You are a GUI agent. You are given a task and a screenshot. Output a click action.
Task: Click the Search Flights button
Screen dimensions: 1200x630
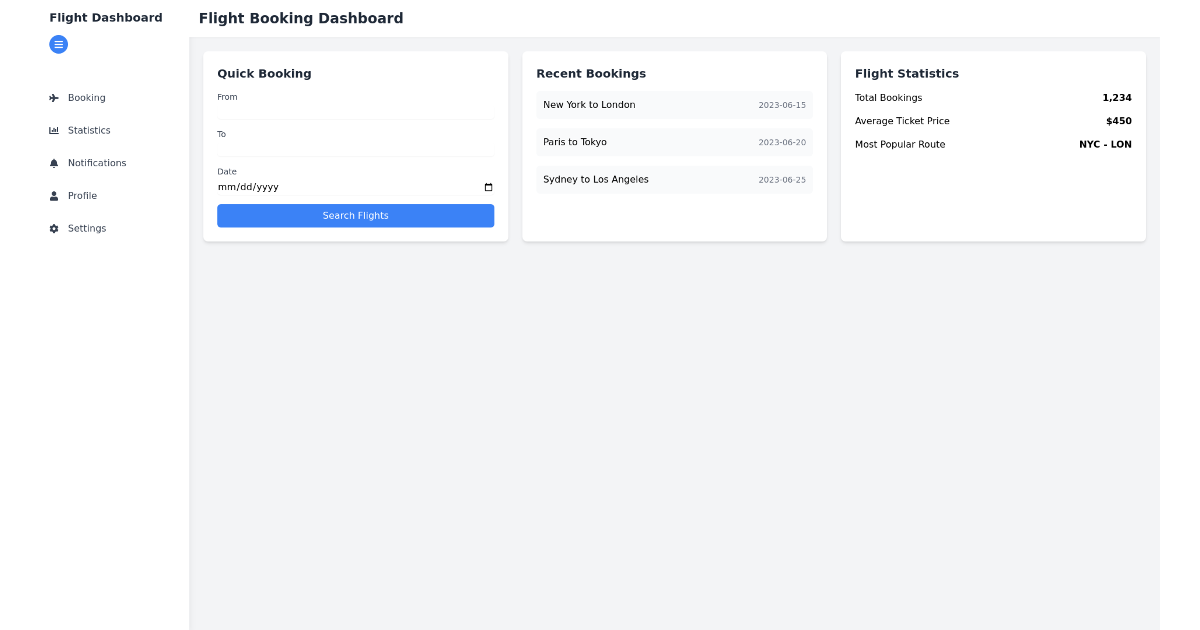tap(355, 215)
